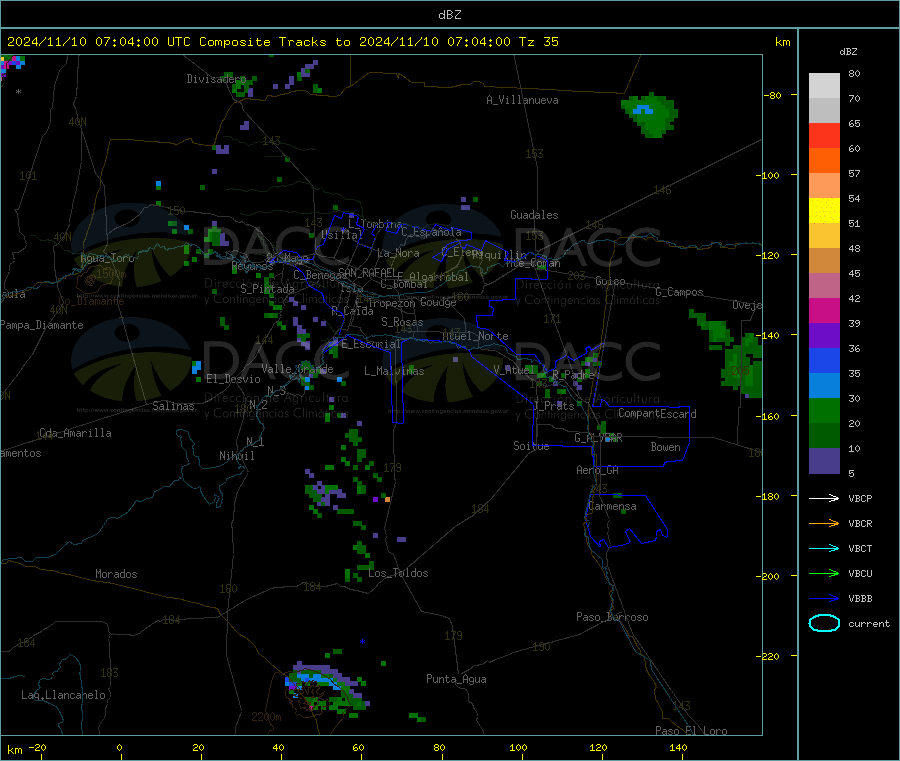Pick the purple 10 dBZ color swatch
Viewport: 900px width, 761px height.
(x=824, y=461)
